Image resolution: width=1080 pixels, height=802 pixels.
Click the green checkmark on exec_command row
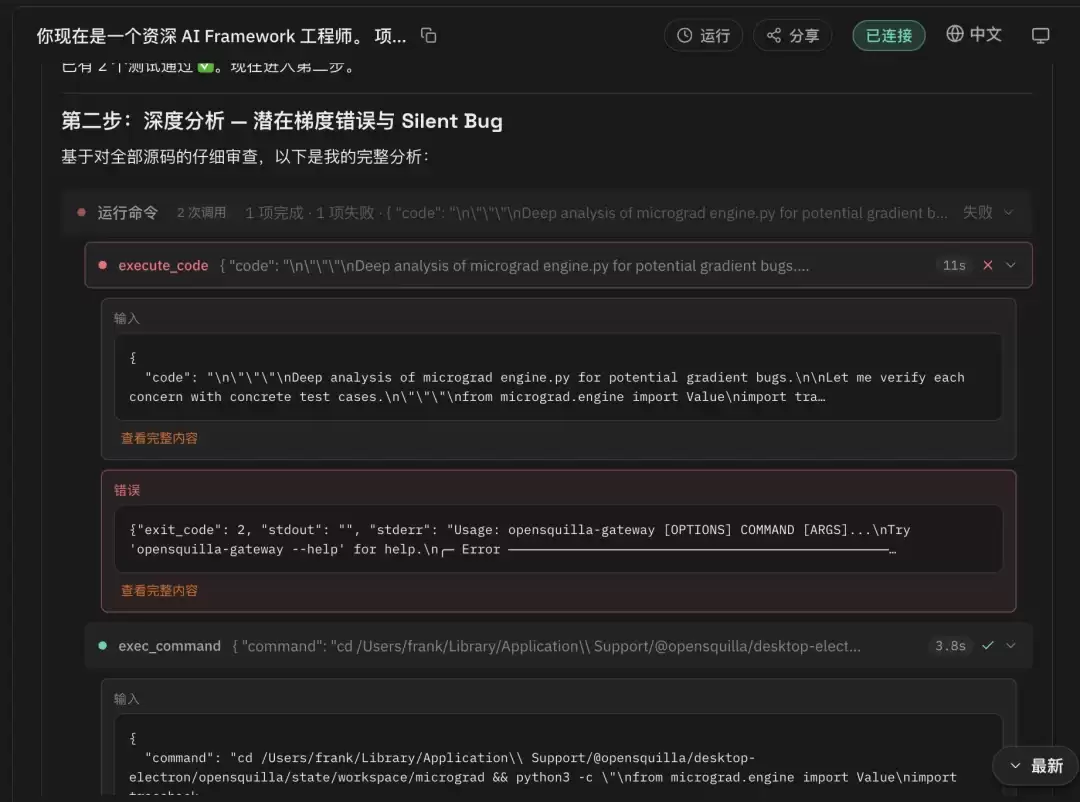[987, 646]
